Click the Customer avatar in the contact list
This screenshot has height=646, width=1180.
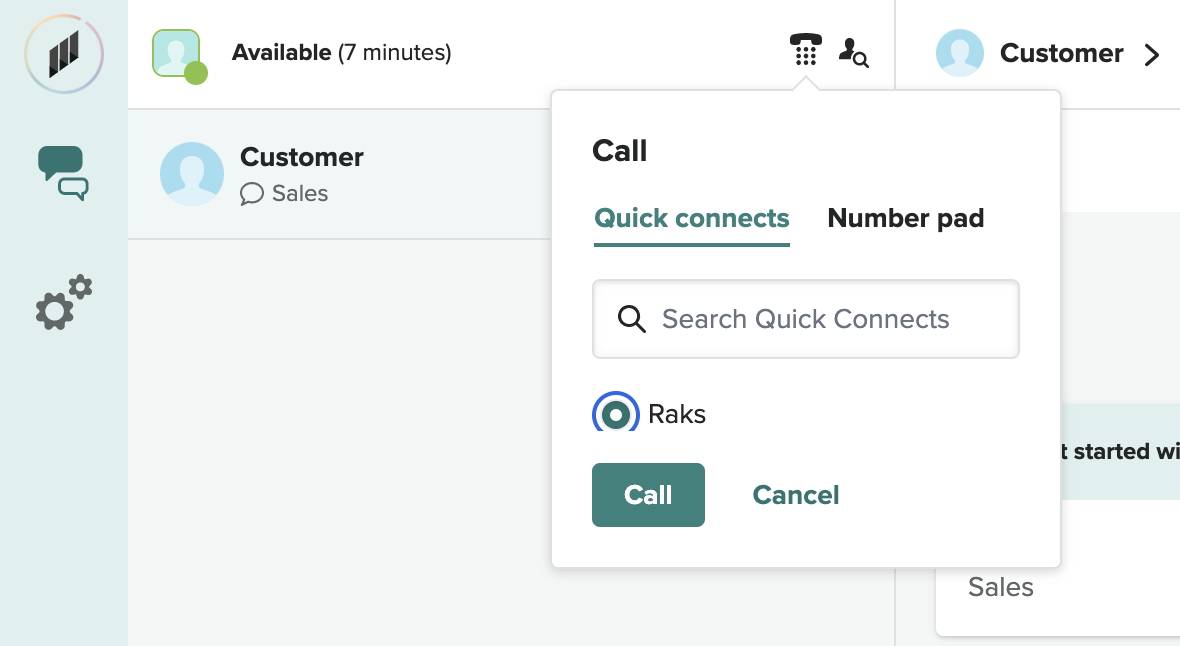pos(192,174)
